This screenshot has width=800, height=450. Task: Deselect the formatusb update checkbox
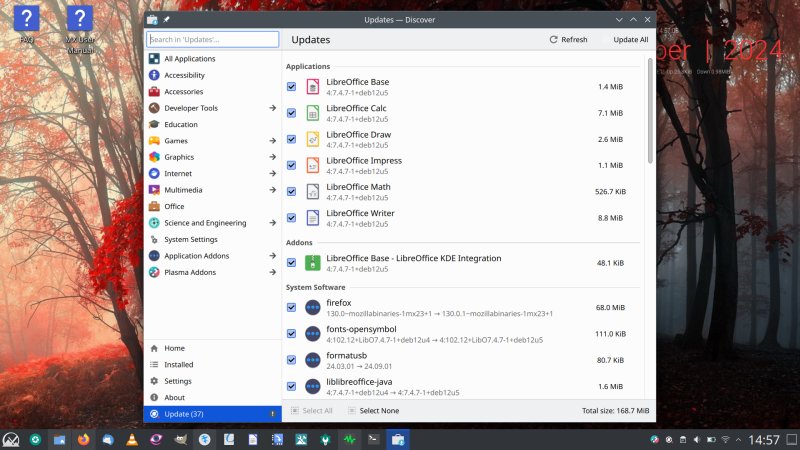291,360
